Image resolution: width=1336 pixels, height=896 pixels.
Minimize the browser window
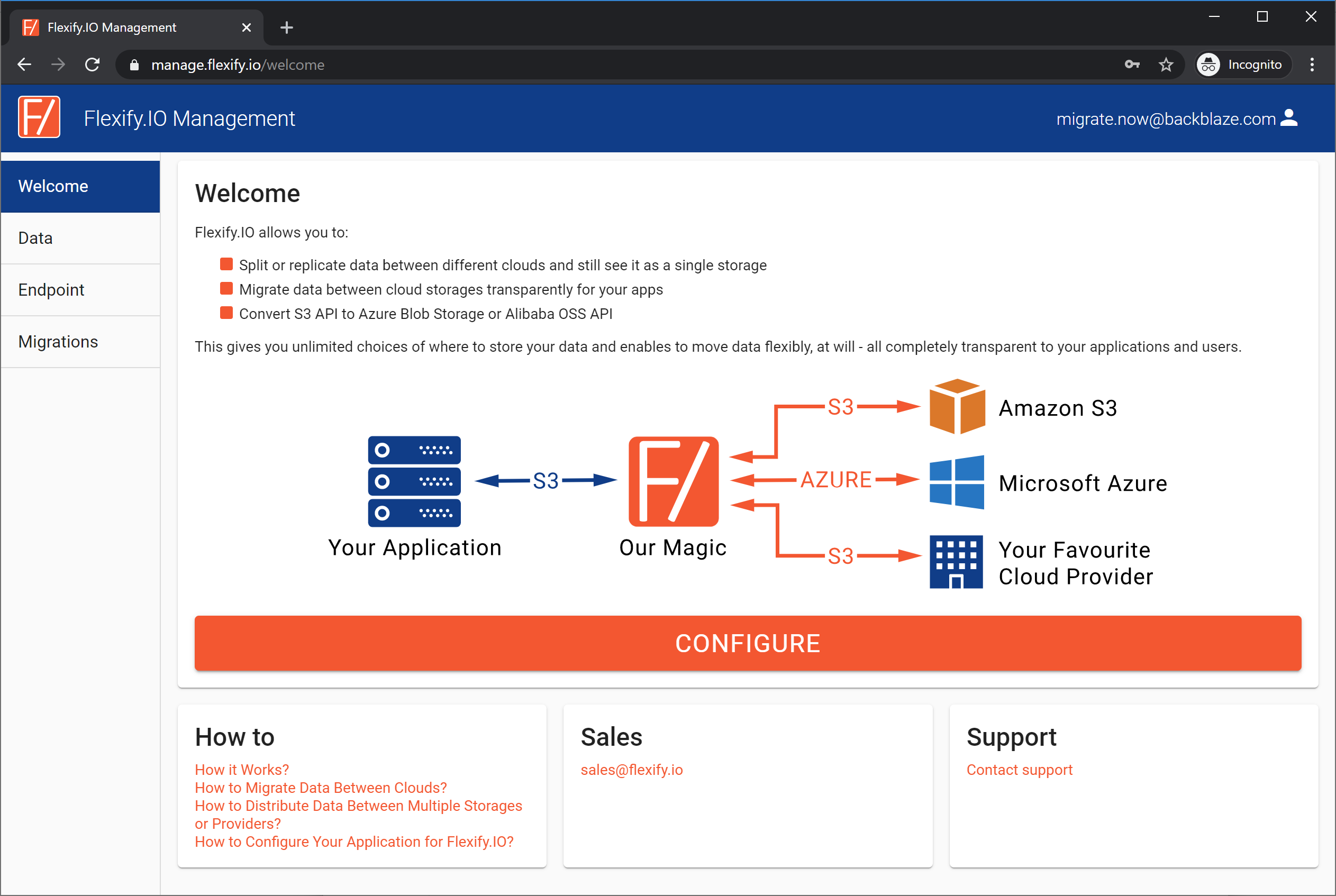click(x=1214, y=16)
